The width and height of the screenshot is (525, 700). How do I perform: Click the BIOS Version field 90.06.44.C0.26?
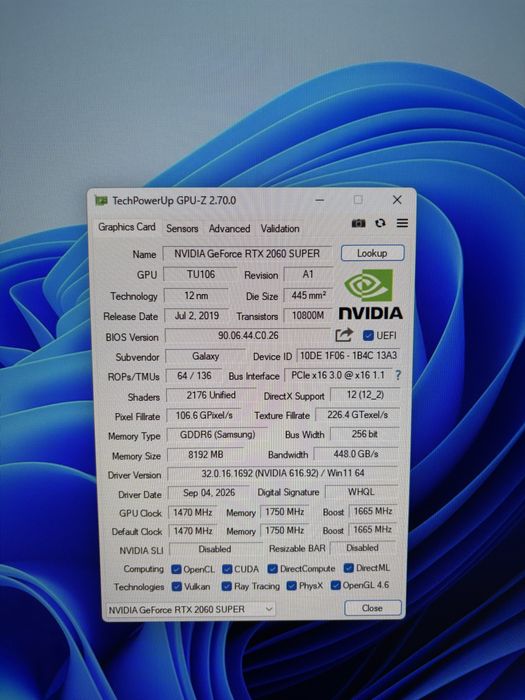pos(248,335)
